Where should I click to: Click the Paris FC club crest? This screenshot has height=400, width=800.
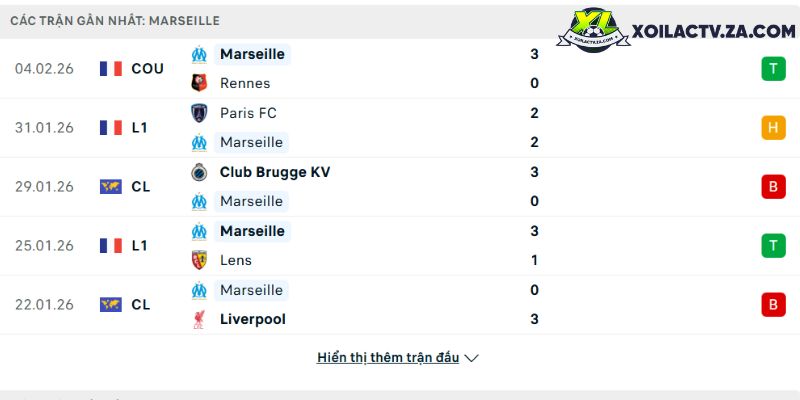(199, 113)
